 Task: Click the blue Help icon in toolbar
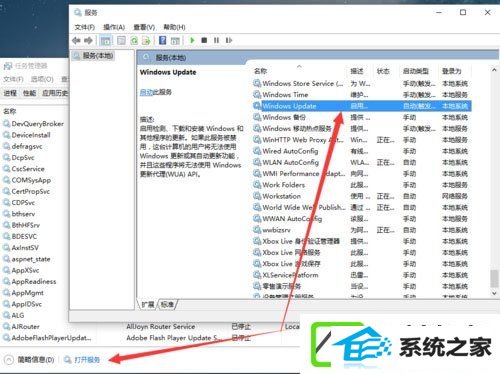(x=162, y=40)
